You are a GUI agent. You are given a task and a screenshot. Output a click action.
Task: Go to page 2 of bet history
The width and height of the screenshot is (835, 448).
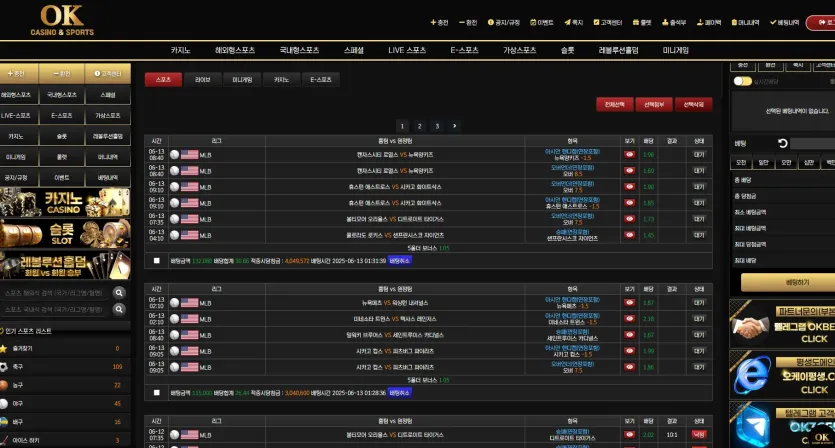point(420,126)
